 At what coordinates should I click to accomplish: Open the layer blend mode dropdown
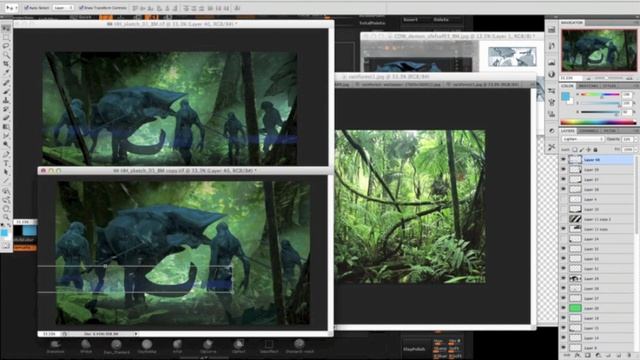(x=582, y=139)
